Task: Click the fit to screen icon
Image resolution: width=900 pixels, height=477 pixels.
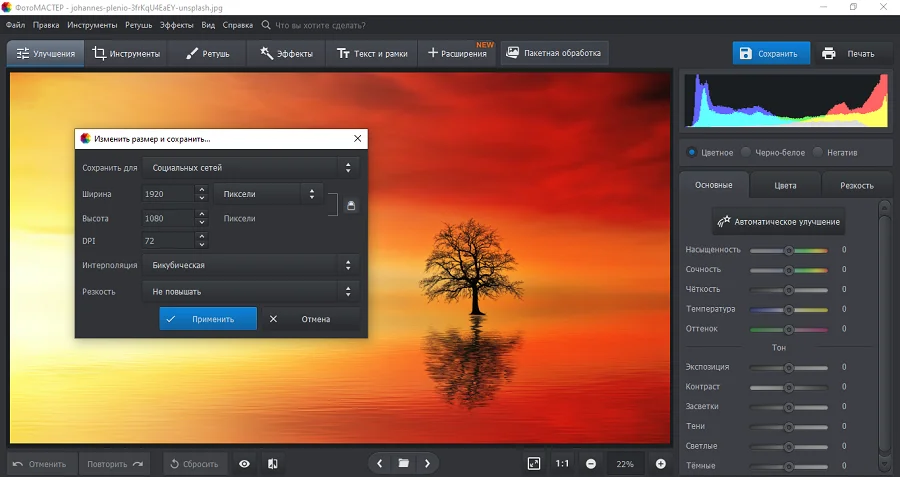Action: coord(534,464)
